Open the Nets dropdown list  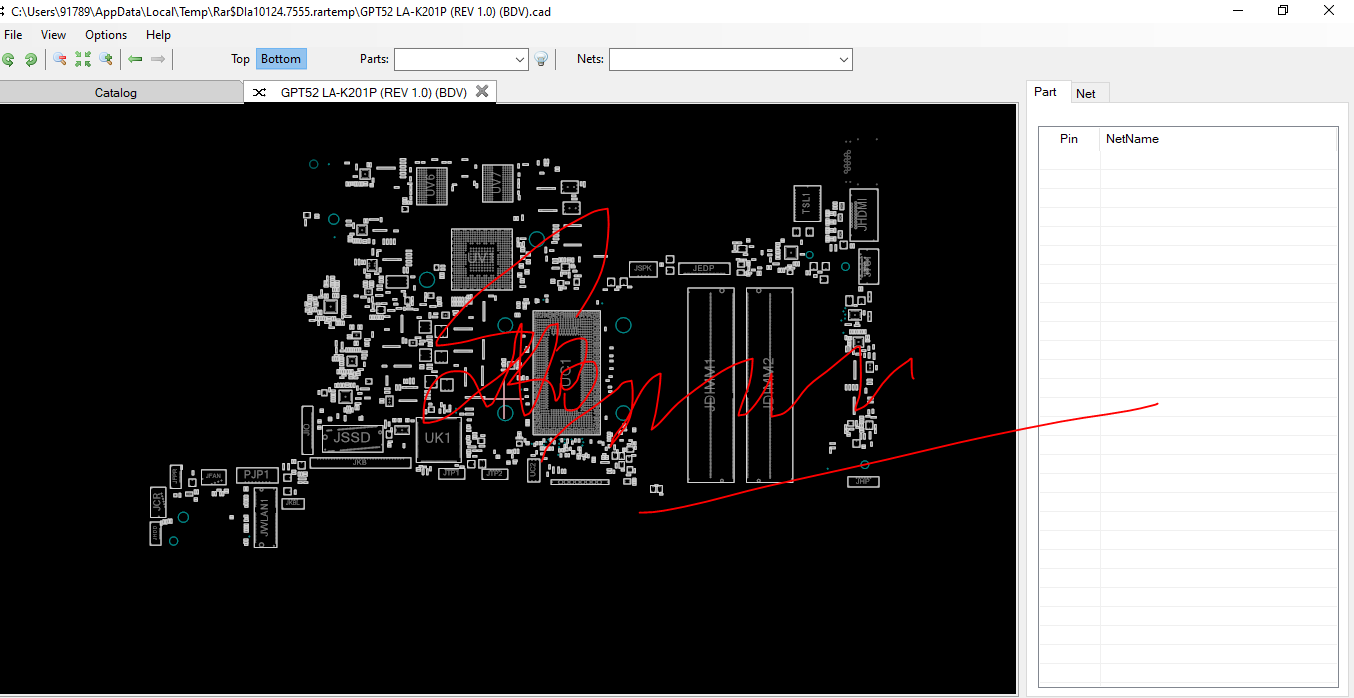(845, 60)
